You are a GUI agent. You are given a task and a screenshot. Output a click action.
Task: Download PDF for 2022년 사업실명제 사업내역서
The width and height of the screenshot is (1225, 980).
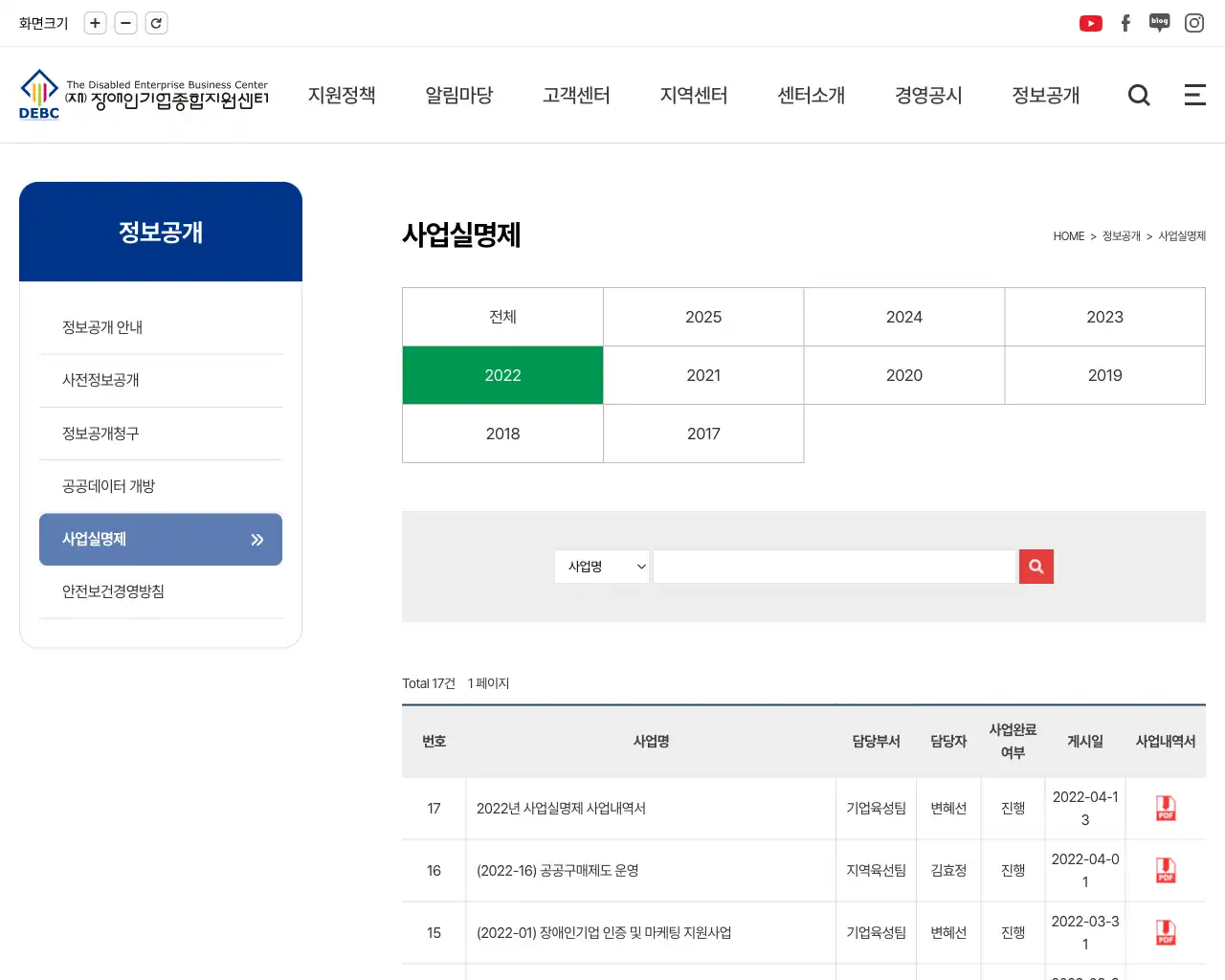coord(1166,809)
